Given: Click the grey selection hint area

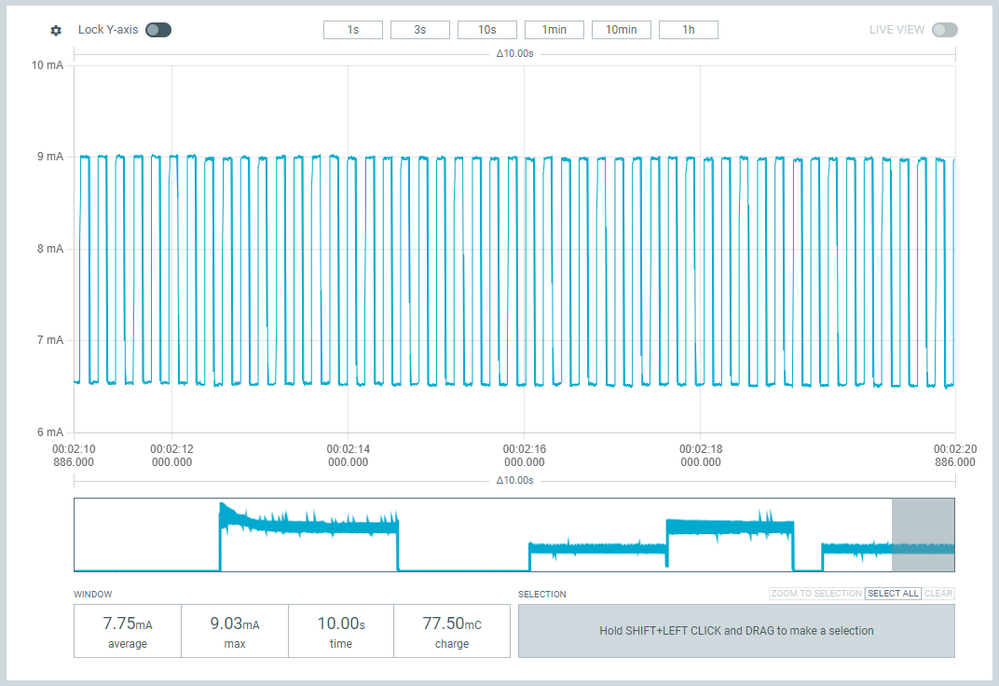Looking at the screenshot, I should pos(736,631).
